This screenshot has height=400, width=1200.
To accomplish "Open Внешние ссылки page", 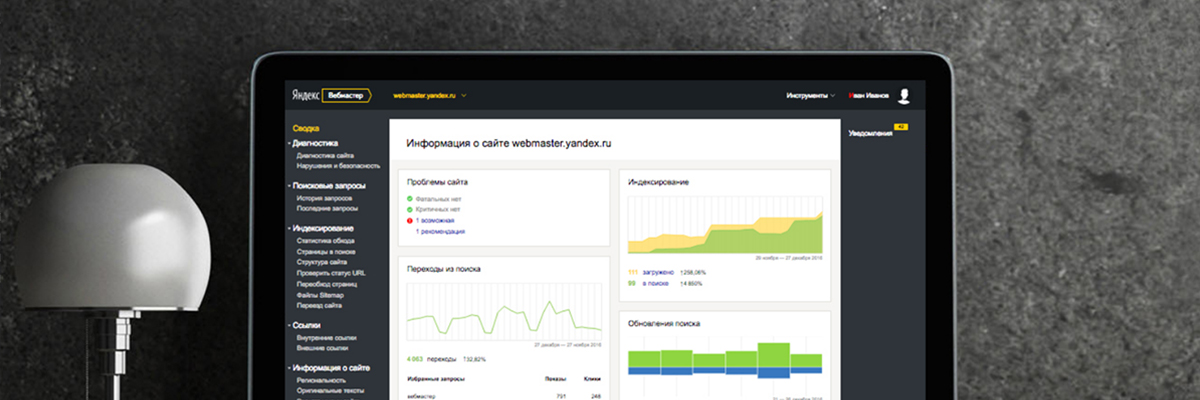I will (323, 348).
